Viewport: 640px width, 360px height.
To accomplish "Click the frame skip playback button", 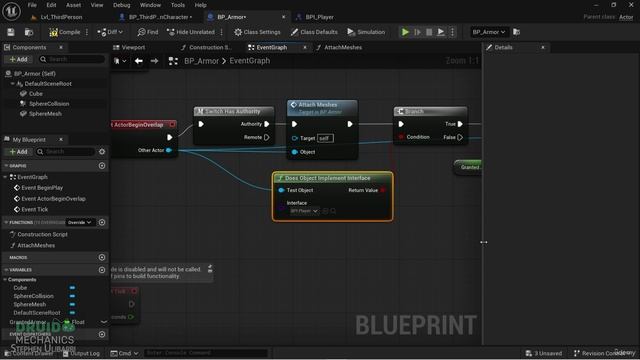I will click(x=417, y=32).
